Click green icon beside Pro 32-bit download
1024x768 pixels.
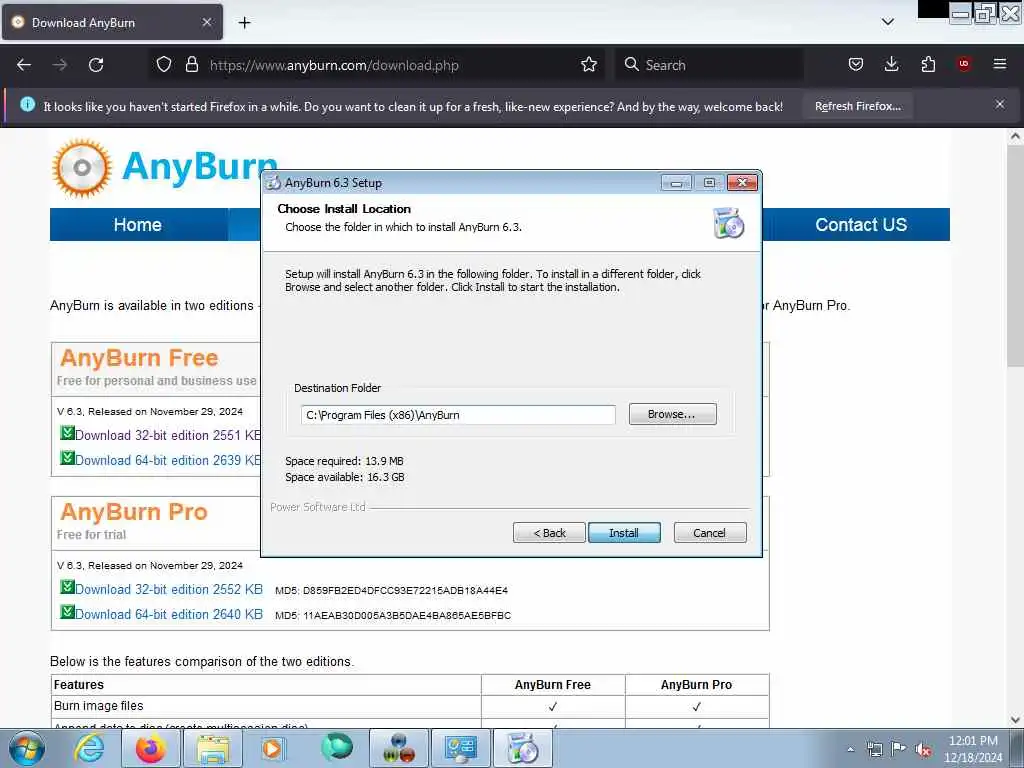tap(67, 586)
